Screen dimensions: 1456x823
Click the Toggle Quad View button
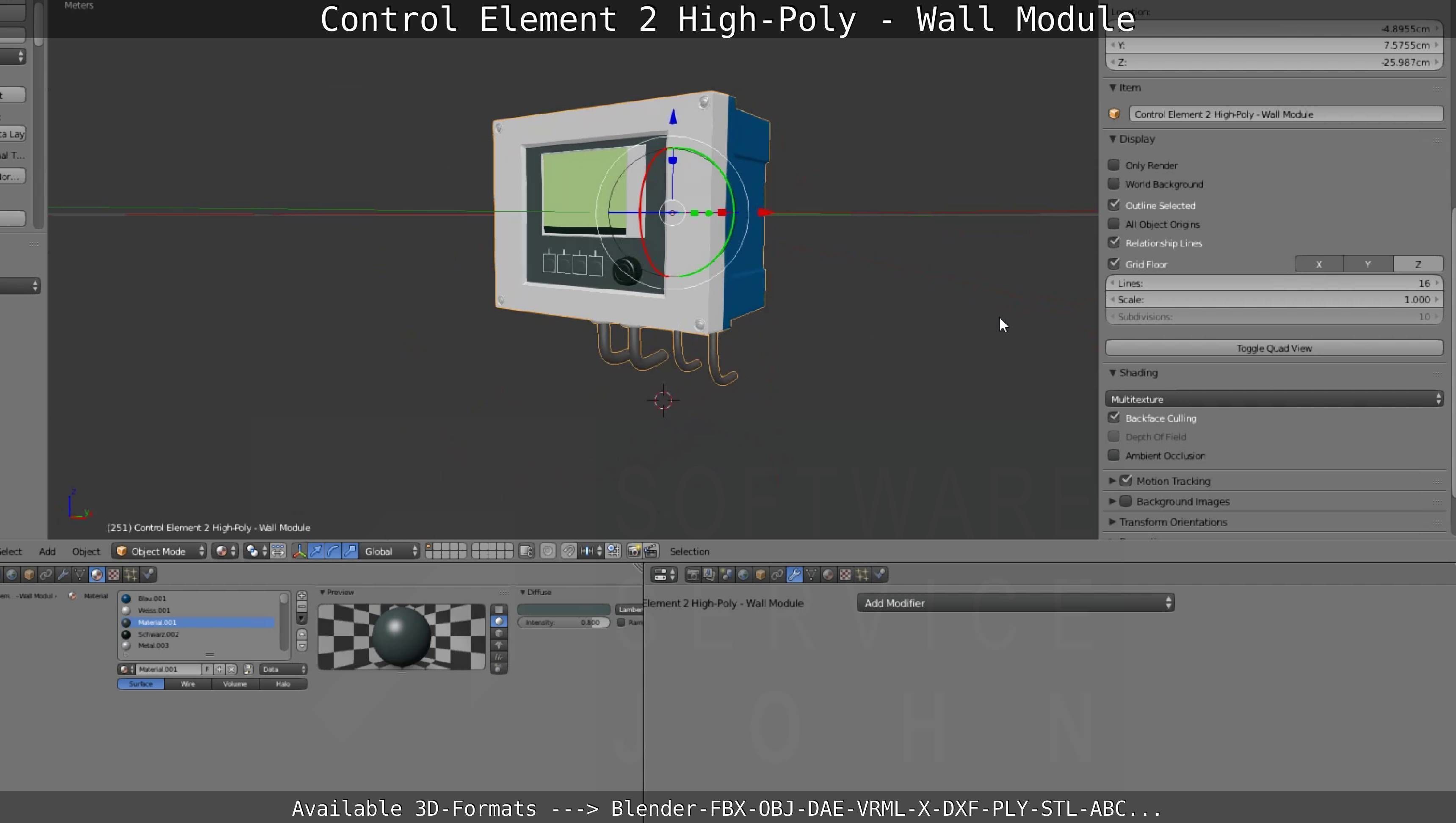(x=1274, y=348)
